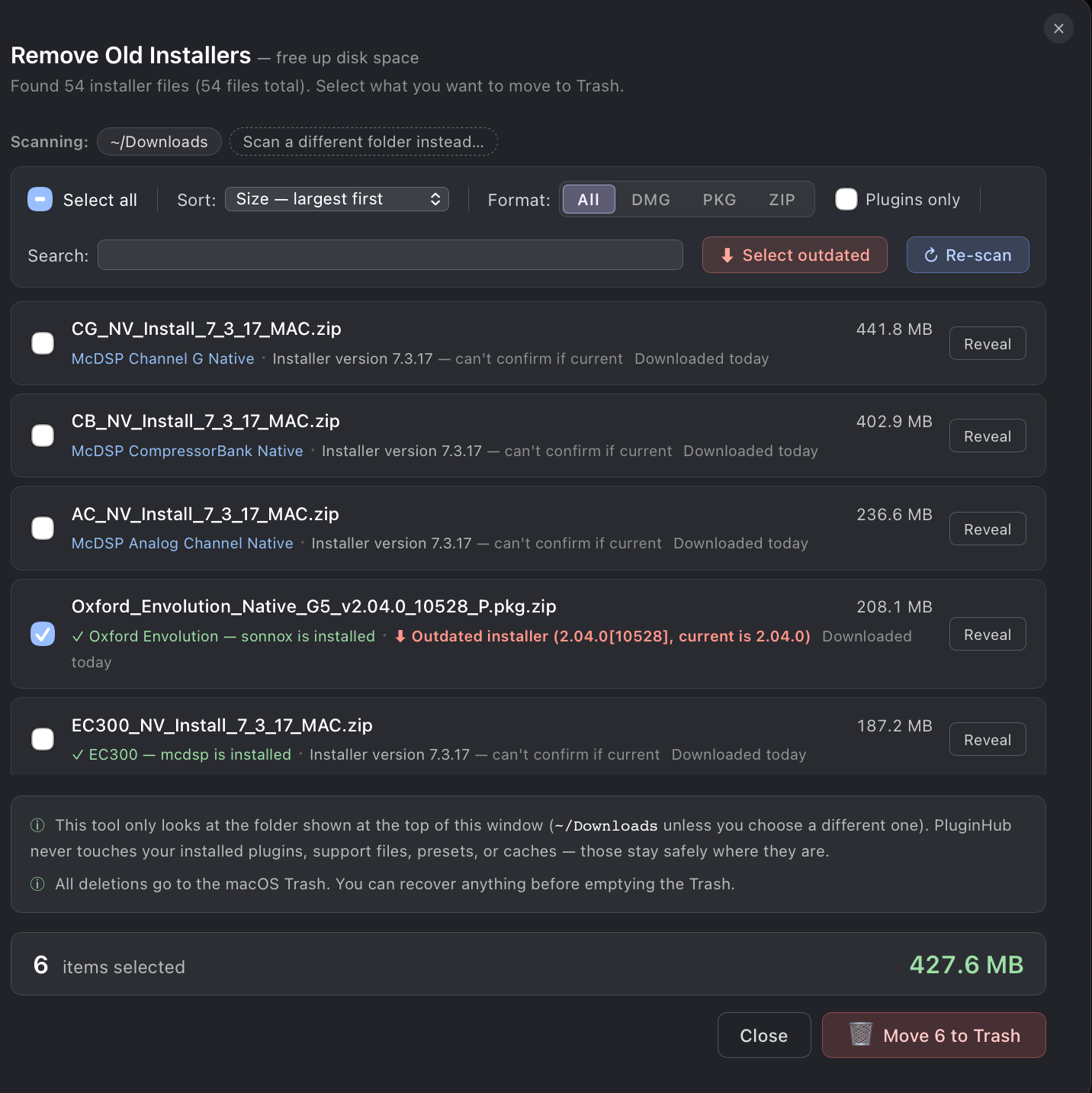Click the Select outdated button

(x=795, y=255)
